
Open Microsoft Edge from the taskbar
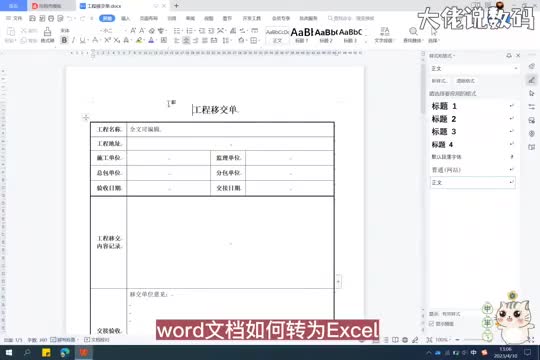point(65,352)
